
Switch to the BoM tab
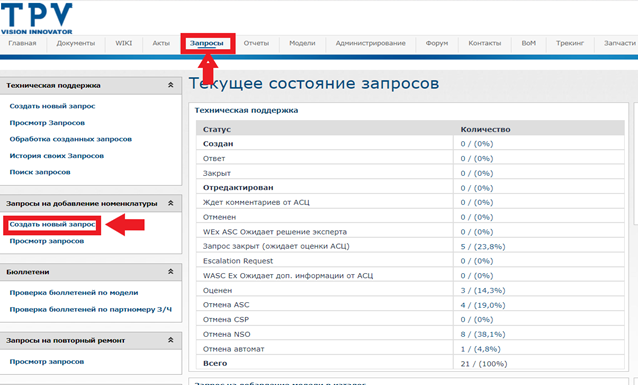[x=529, y=43]
